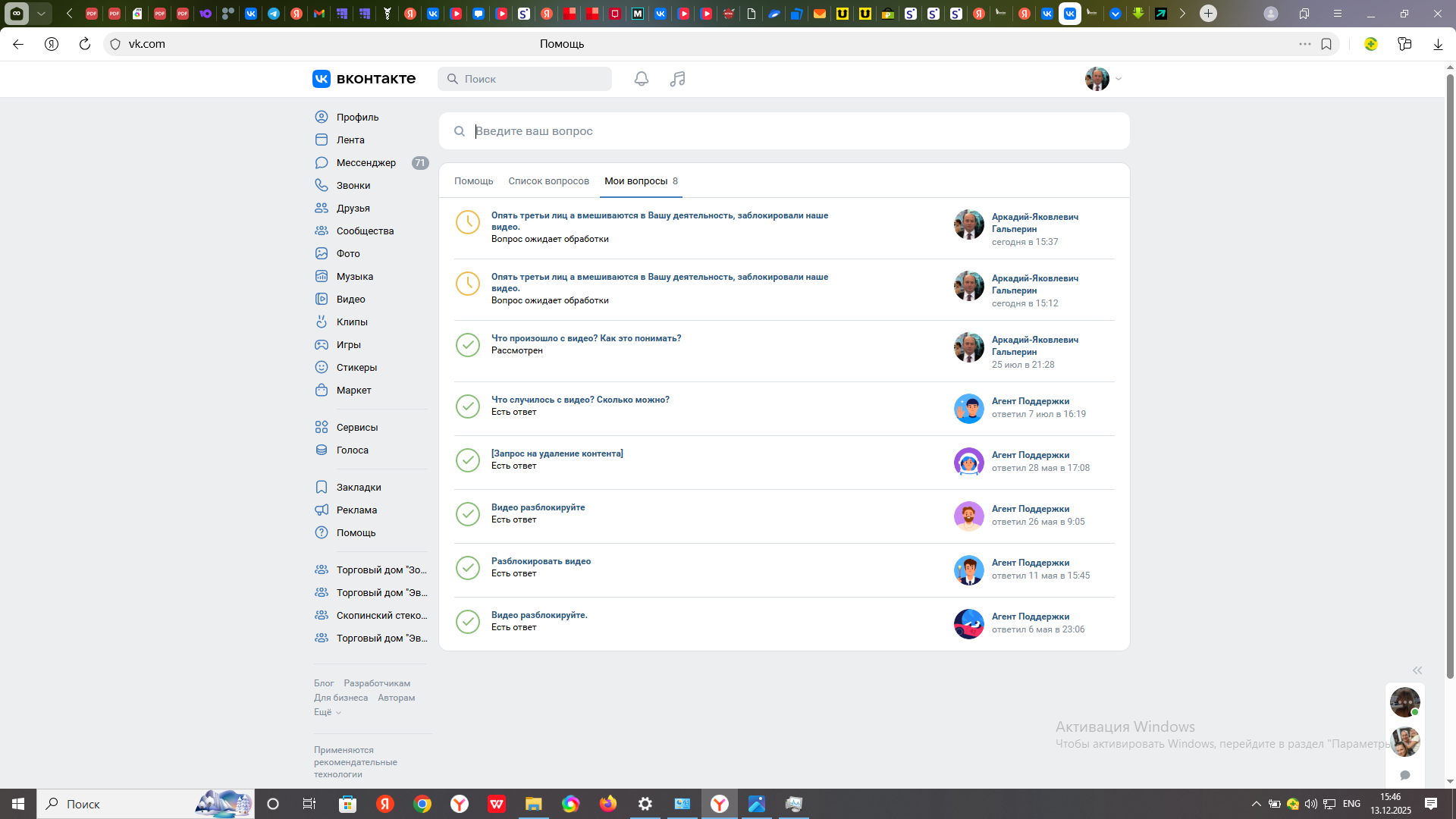Image resolution: width=1456 pixels, height=819 pixels.
Task: Open the VK music player icon
Action: 677,79
